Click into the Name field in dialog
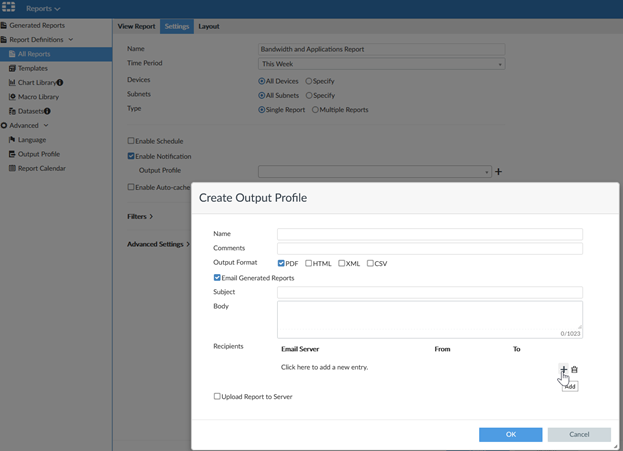 (429, 234)
